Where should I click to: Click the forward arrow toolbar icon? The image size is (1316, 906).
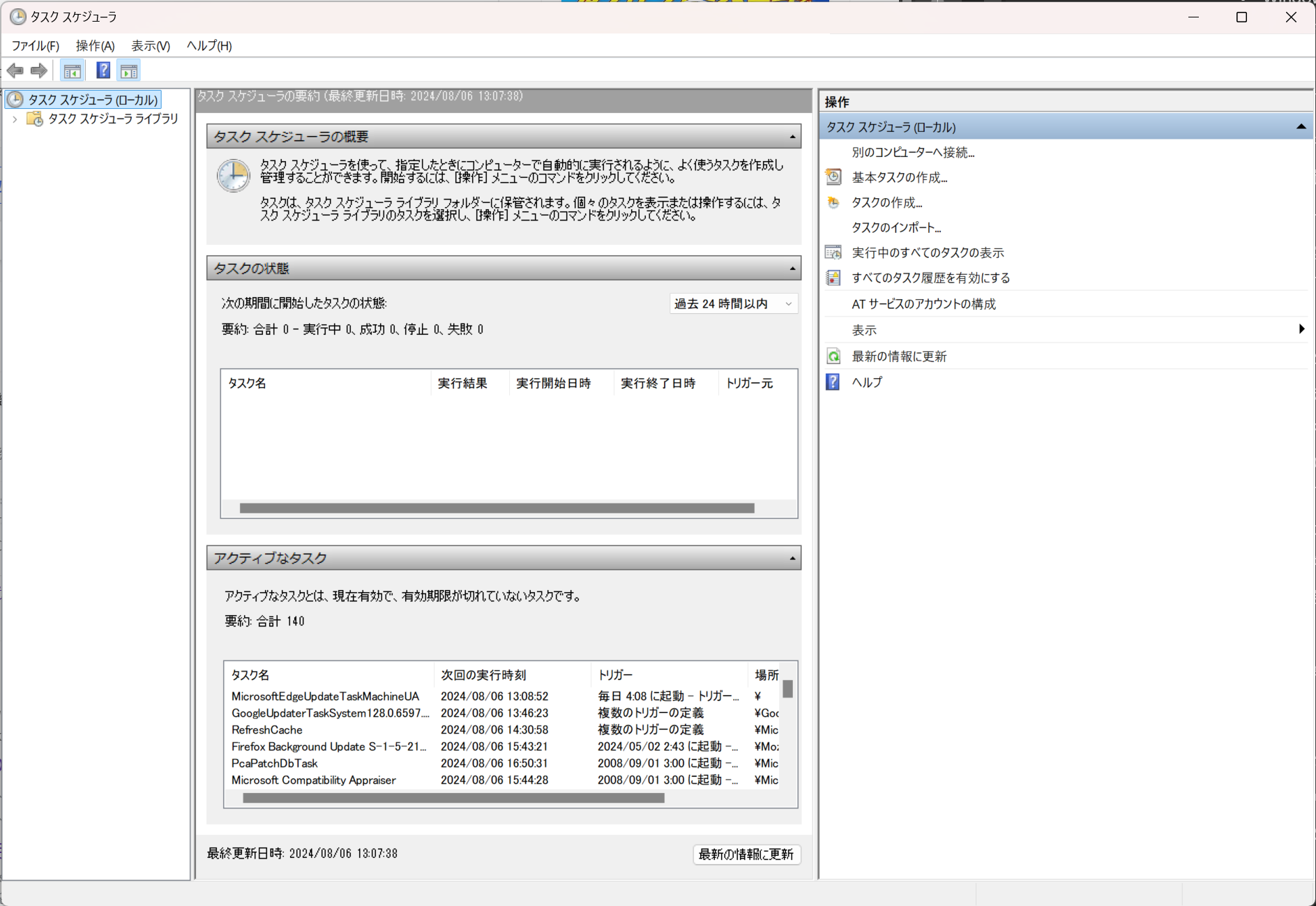[39, 70]
